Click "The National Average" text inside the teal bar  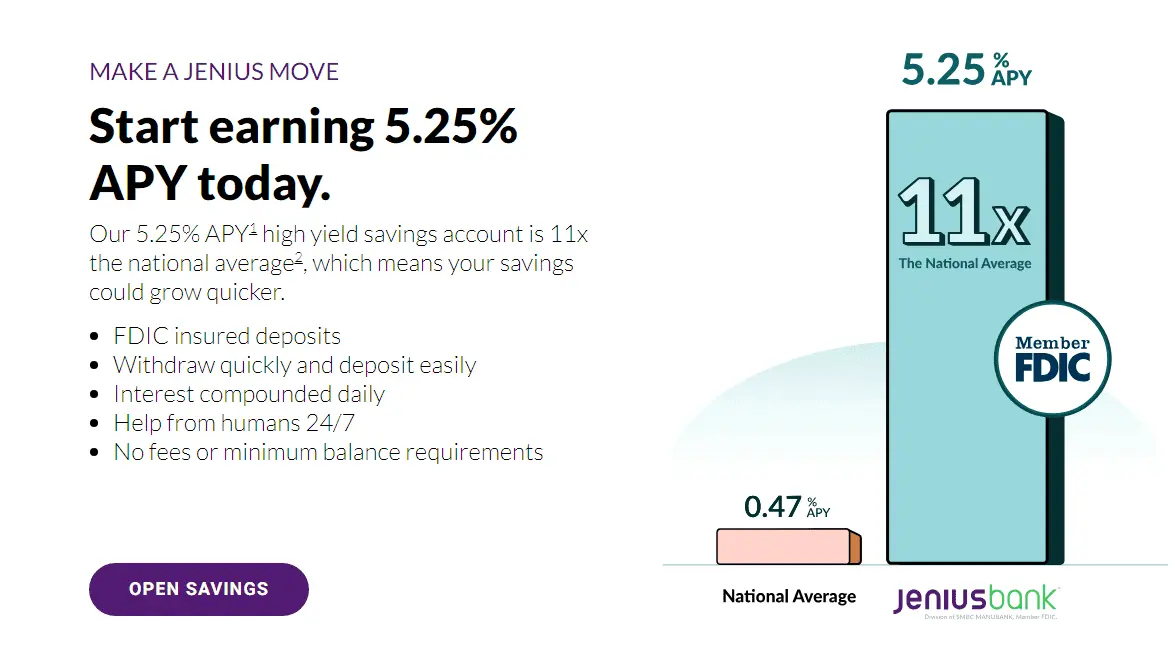(964, 264)
